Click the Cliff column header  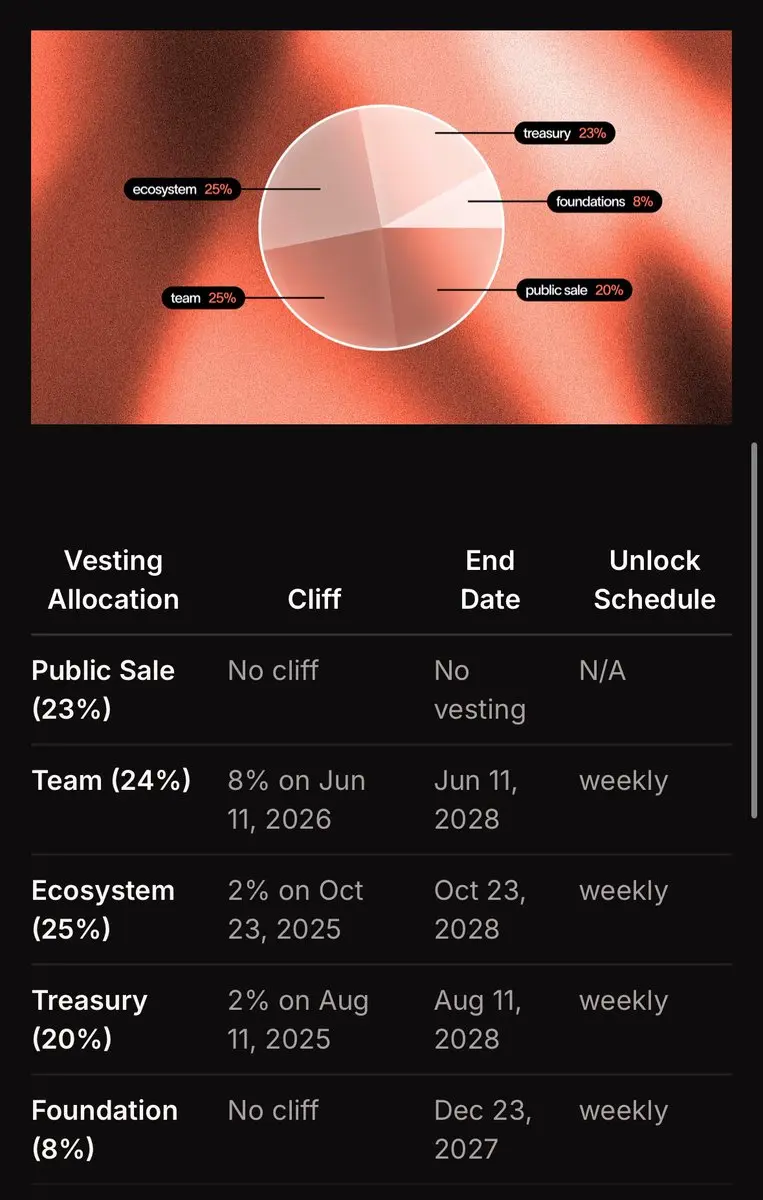314,599
